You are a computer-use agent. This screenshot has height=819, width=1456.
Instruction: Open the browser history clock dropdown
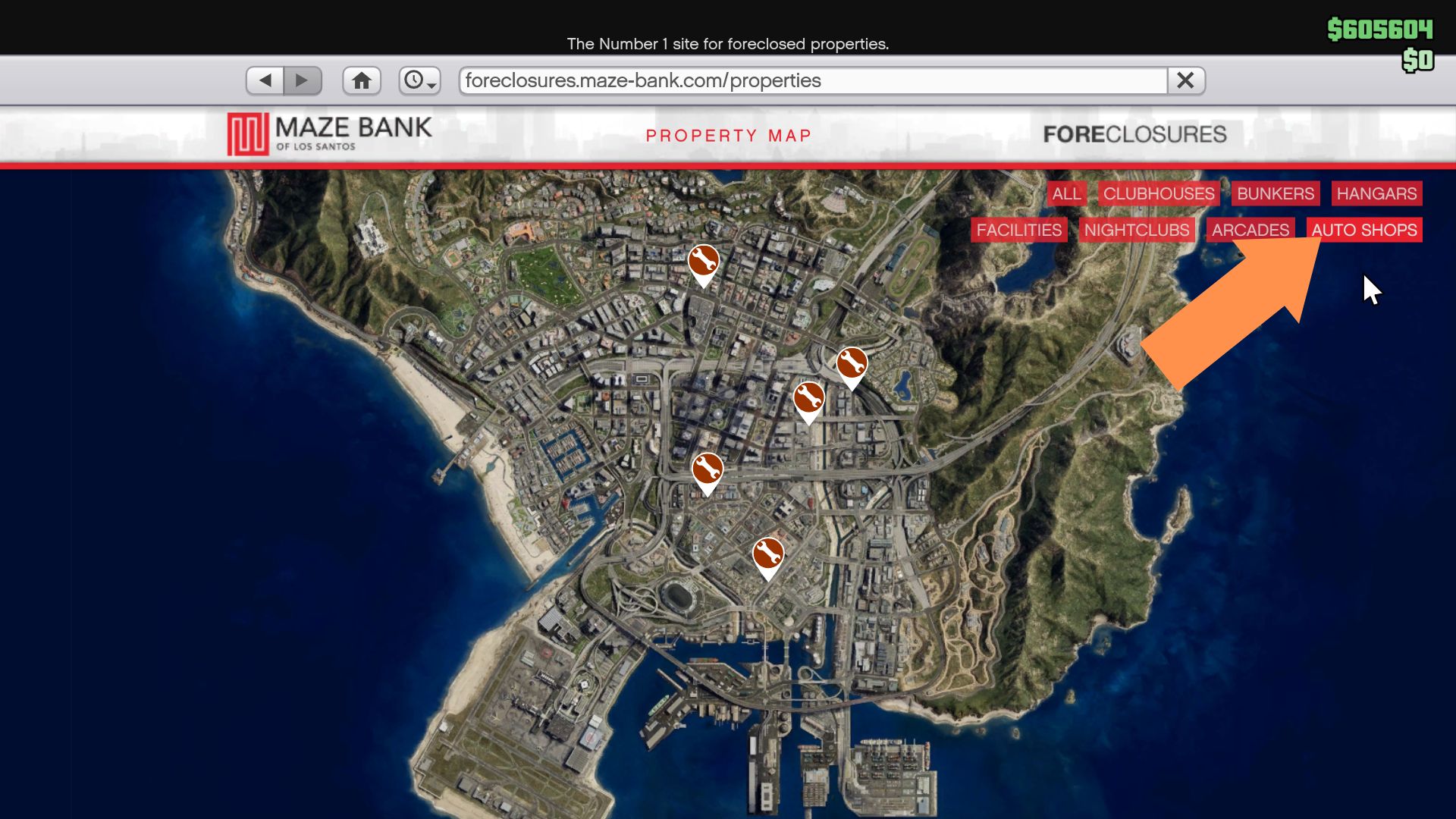tap(420, 80)
